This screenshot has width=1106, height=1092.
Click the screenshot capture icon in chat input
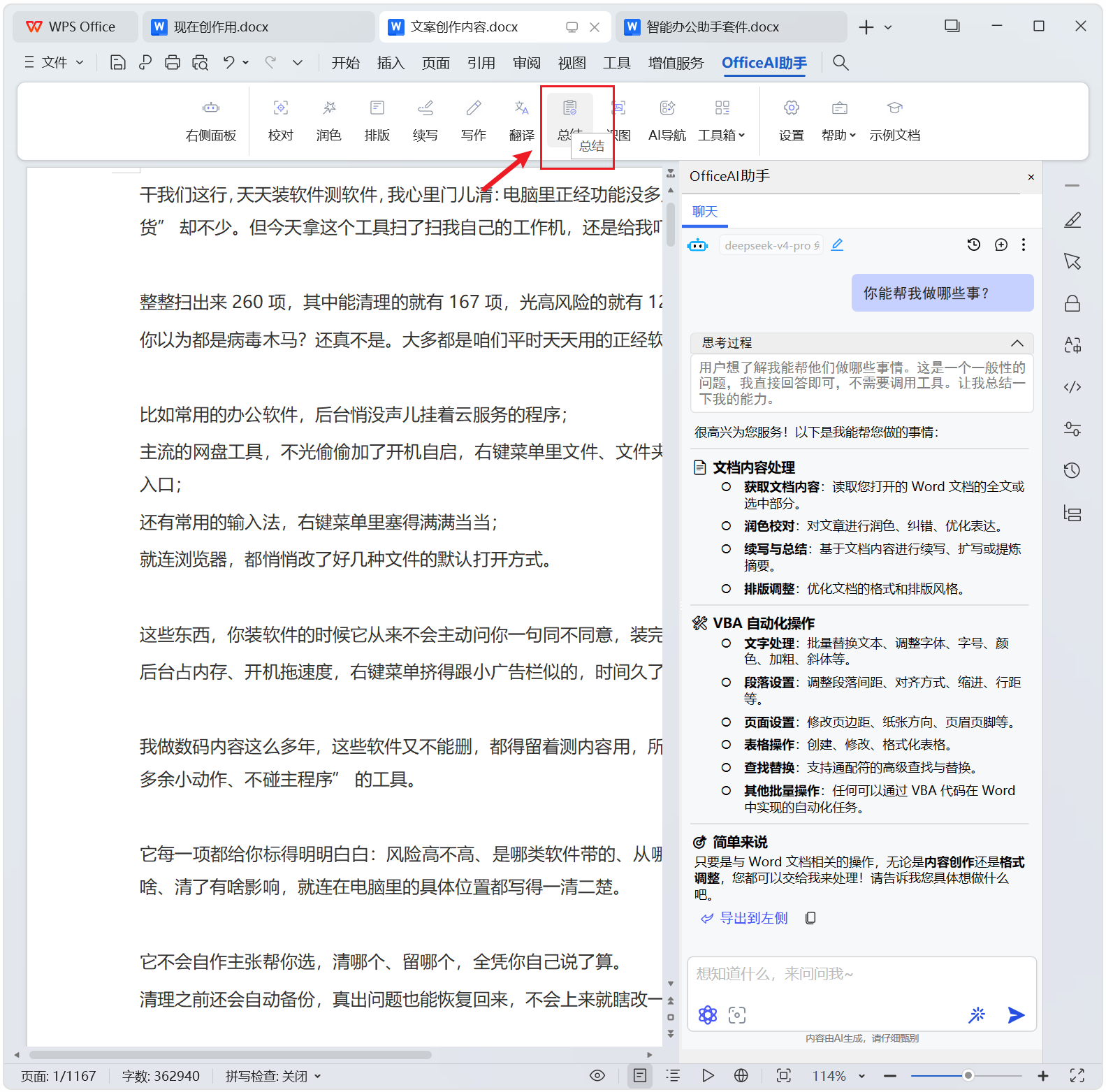(737, 1014)
